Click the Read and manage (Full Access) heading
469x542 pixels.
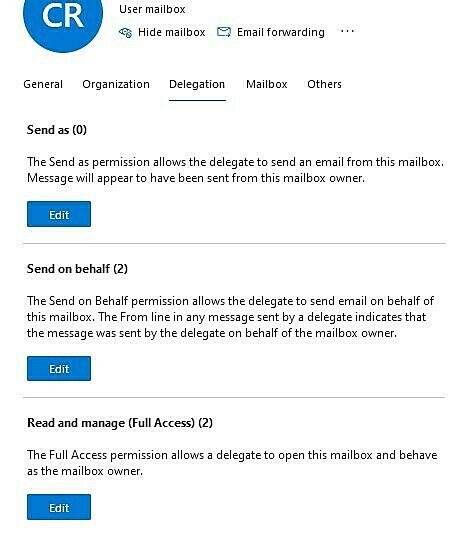(x=120, y=423)
